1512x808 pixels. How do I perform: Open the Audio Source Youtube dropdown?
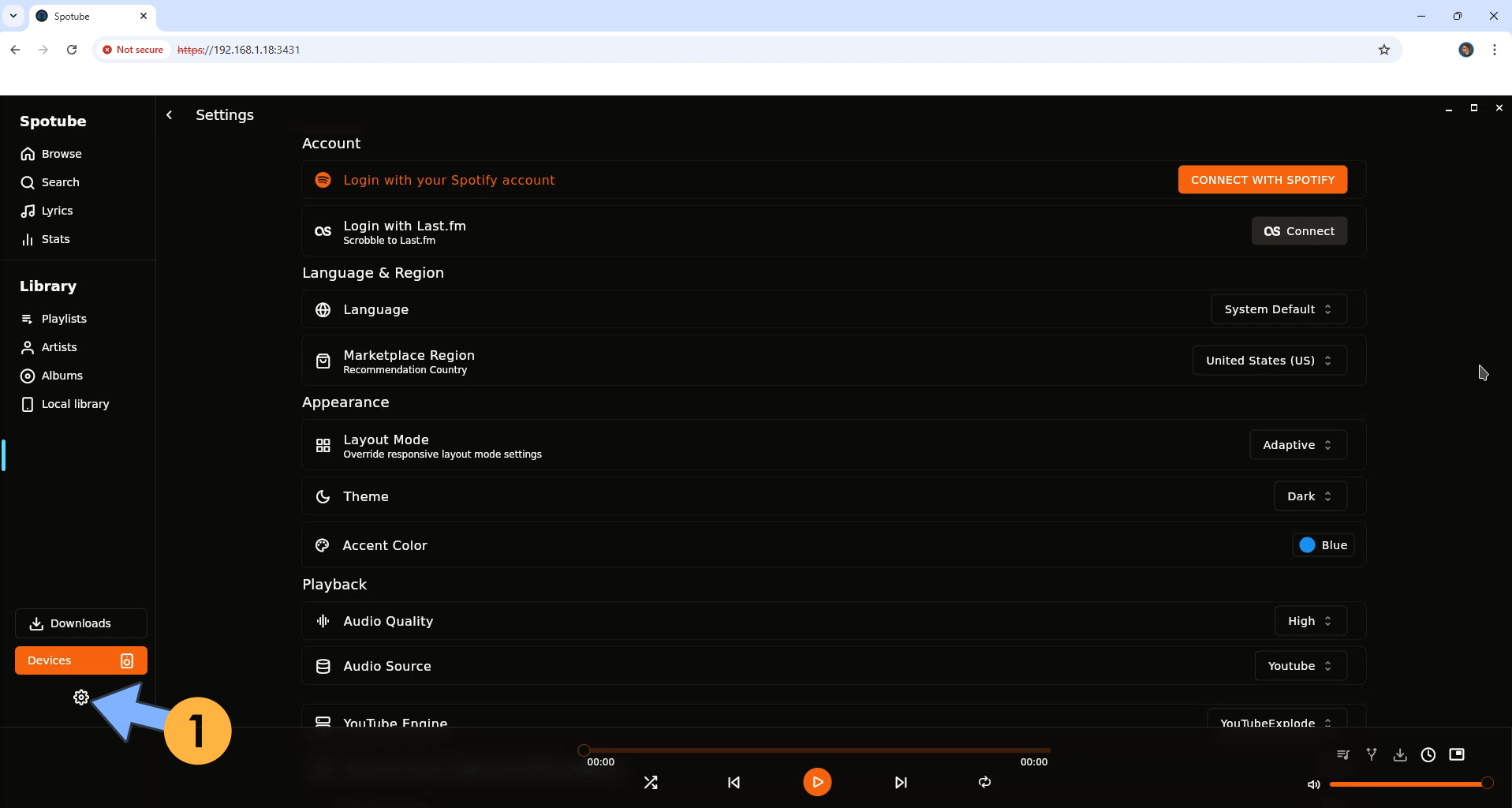coord(1301,666)
